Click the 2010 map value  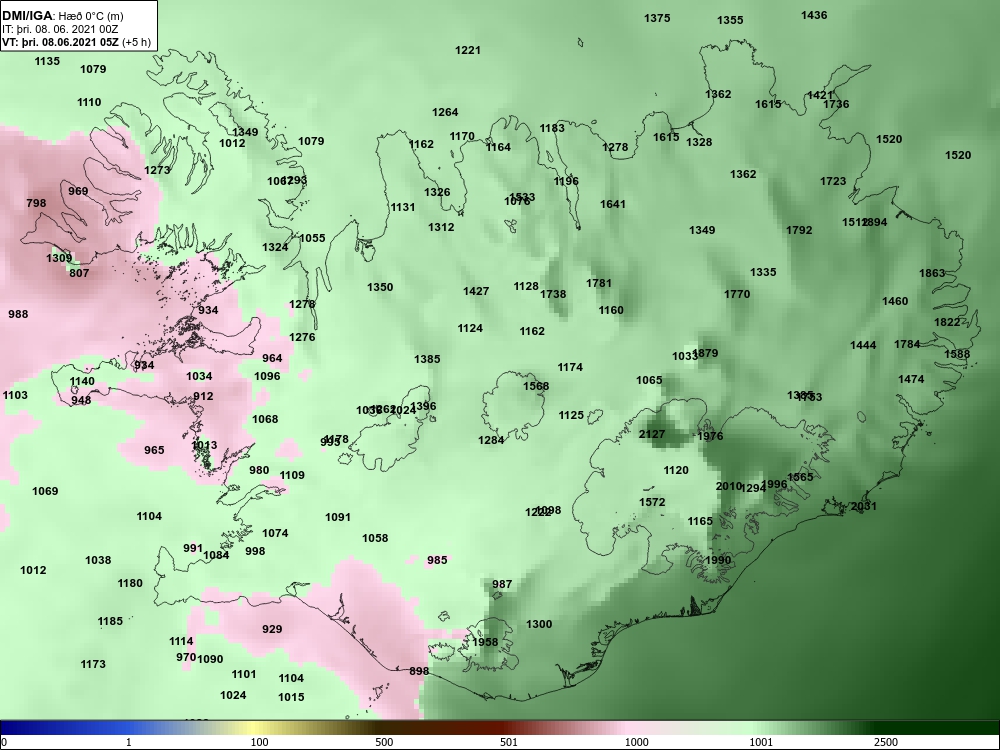728,486
